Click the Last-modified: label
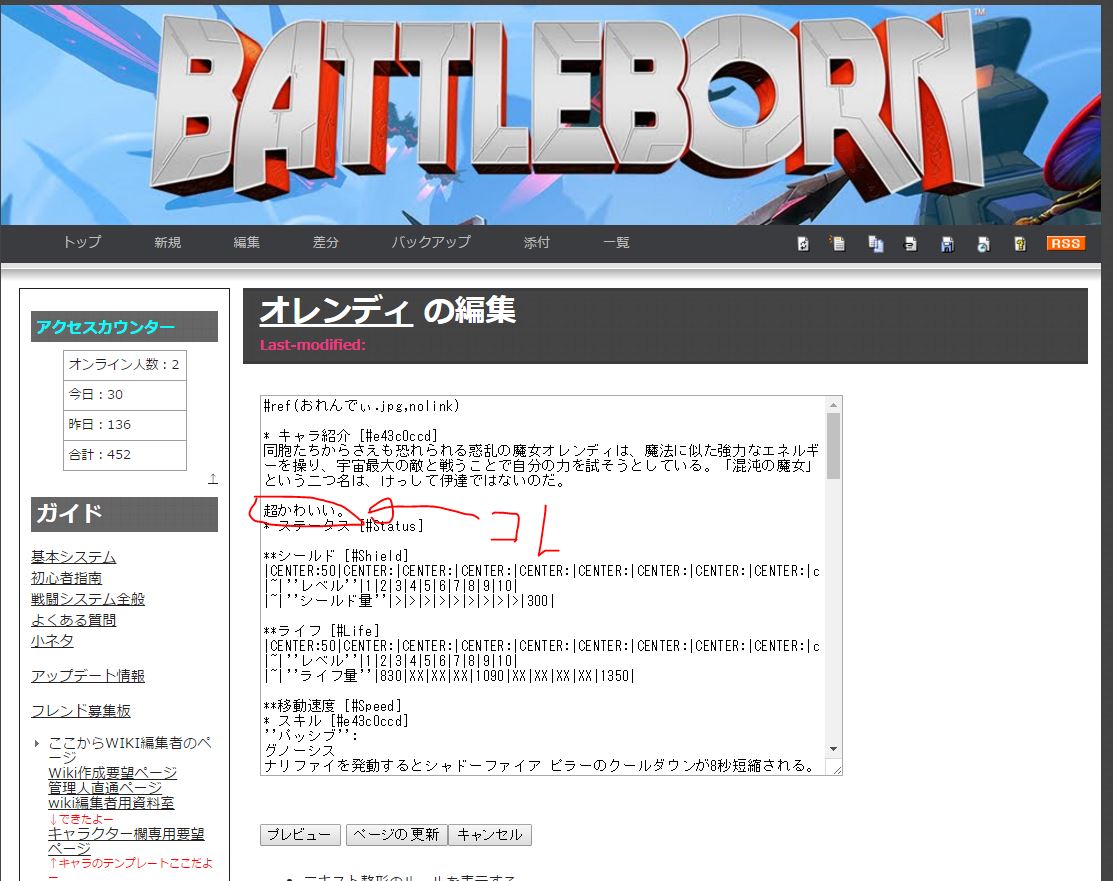Image resolution: width=1113 pixels, height=881 pixels. tap(313, 345)
